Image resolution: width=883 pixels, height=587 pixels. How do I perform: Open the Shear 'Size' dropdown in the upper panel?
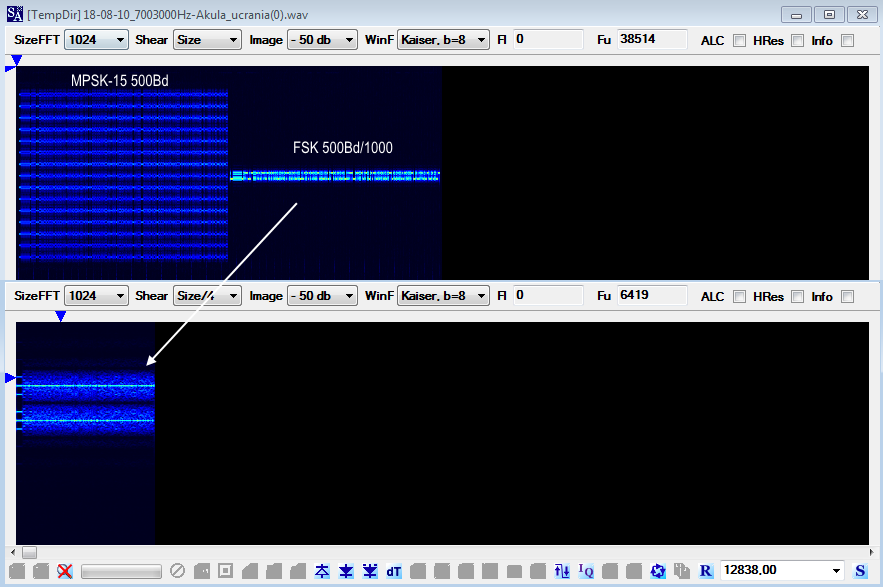tap(207, 40)
